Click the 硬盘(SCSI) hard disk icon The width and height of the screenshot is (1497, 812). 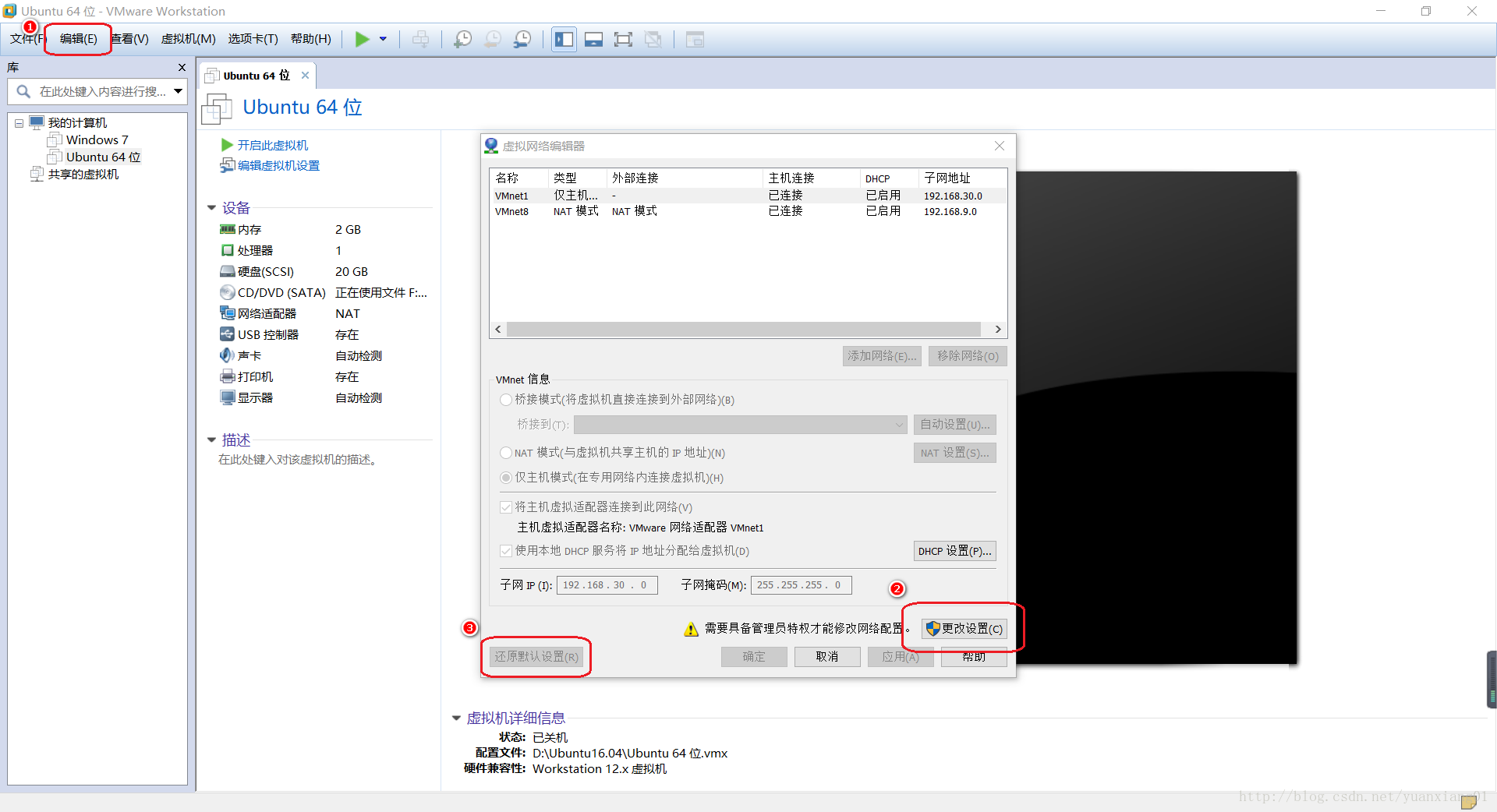(227, 271)
